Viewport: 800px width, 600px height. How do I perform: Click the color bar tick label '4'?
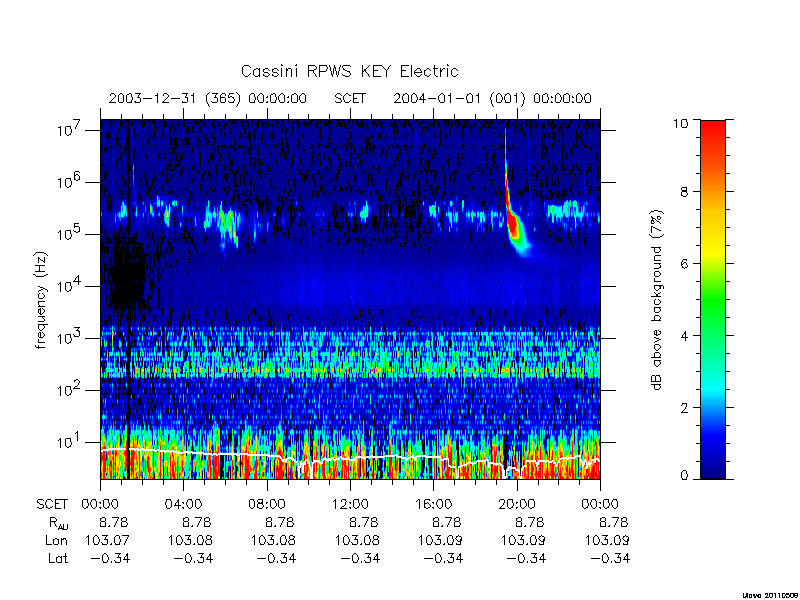click(684, 335)
